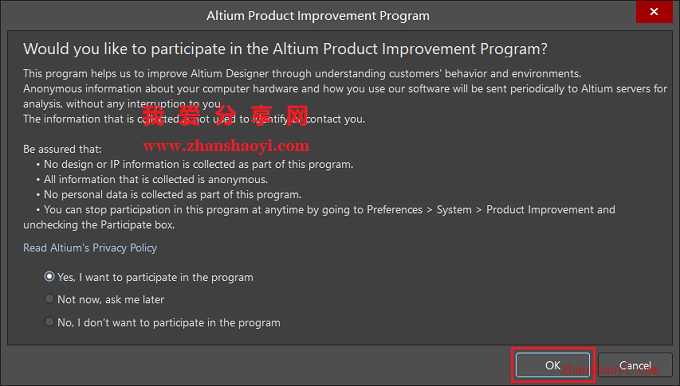
Task: Open the Read Altium's Privacy Policy link
Action: tap(90, 248)
